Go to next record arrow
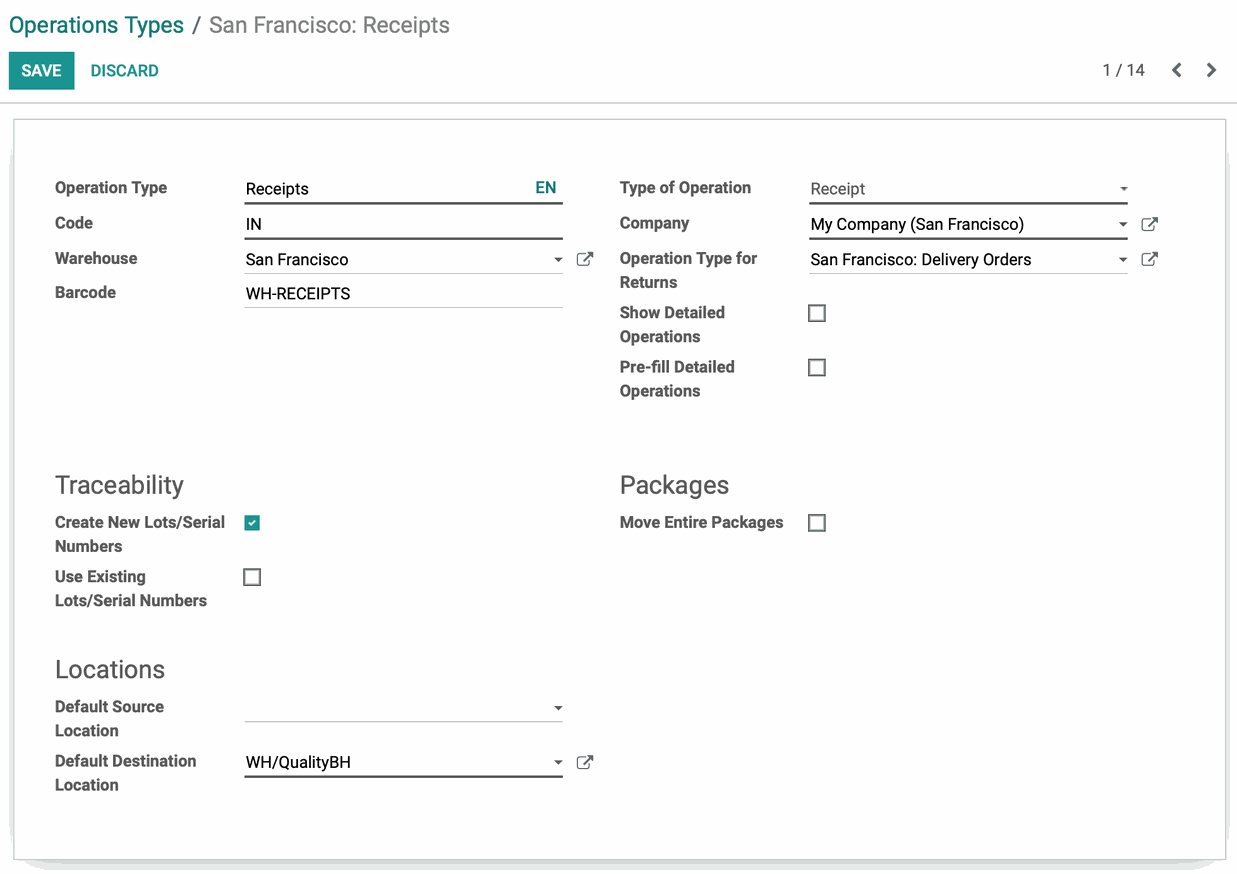 click(x=1211, y=70)
